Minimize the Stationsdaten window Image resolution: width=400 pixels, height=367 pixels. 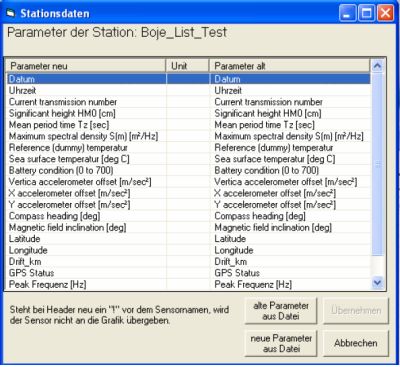(347, 13)
